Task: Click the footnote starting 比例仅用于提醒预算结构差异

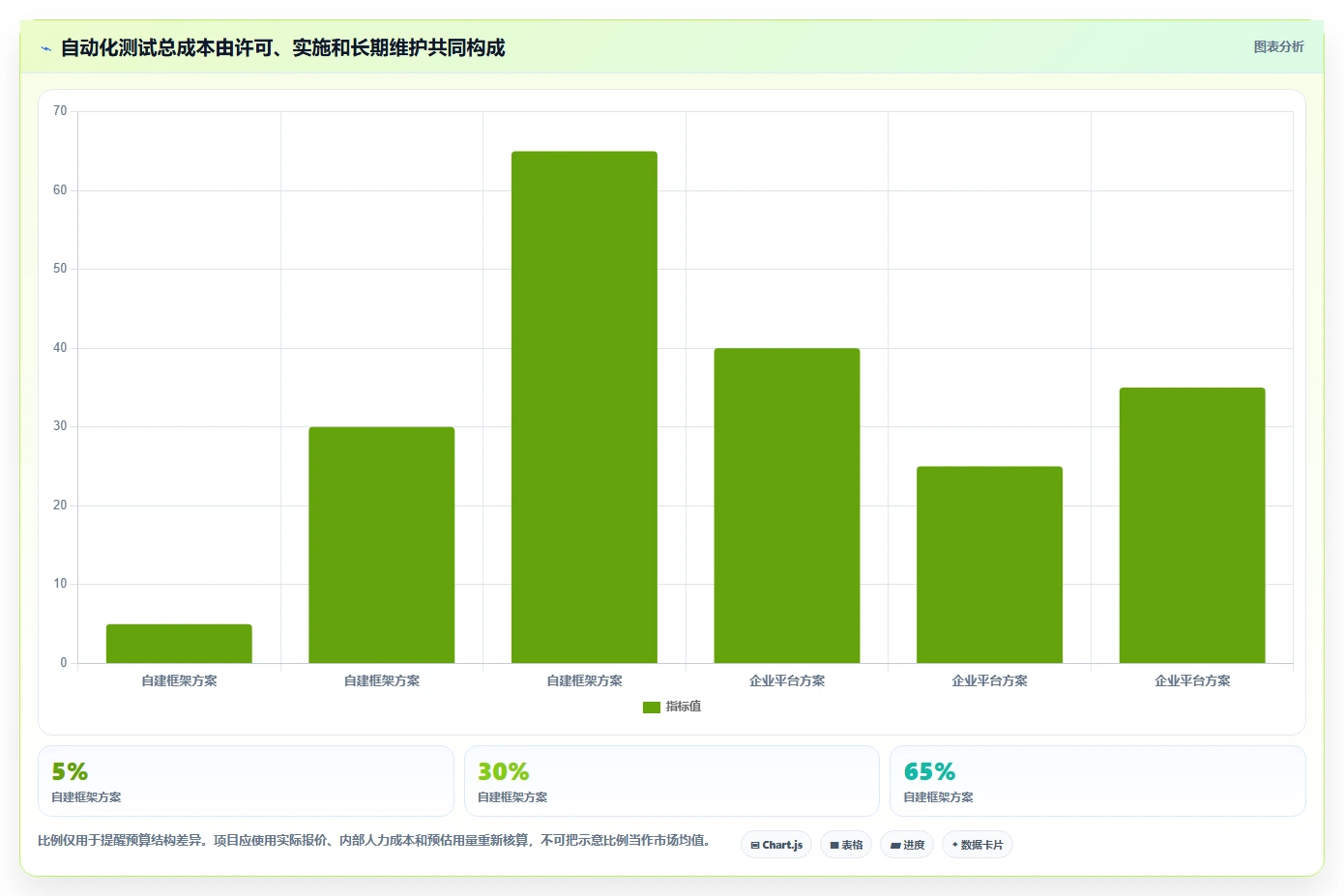Action: point(374,841)
